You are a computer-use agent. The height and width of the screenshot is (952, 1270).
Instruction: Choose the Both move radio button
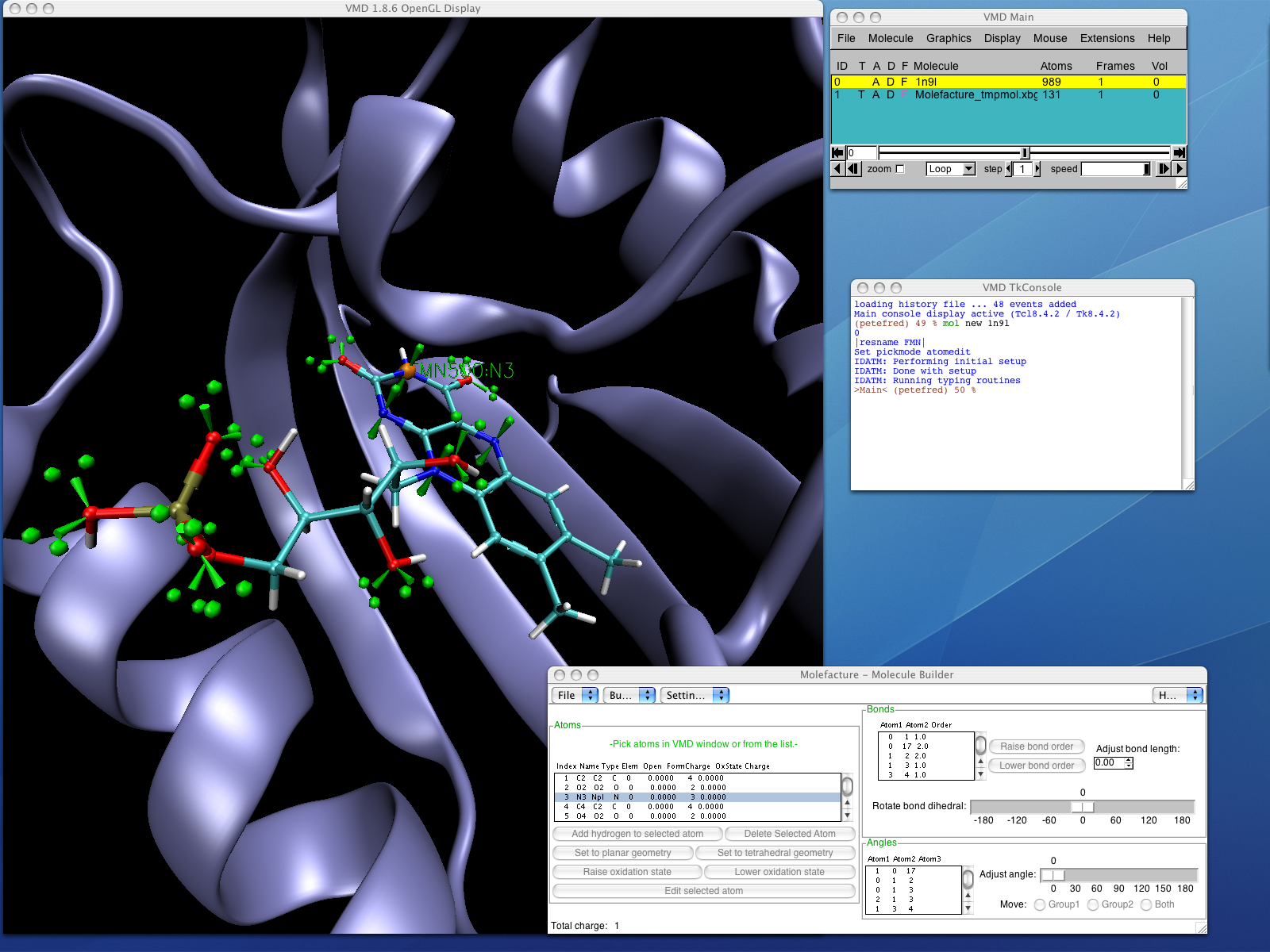[x=1146, y=905]
